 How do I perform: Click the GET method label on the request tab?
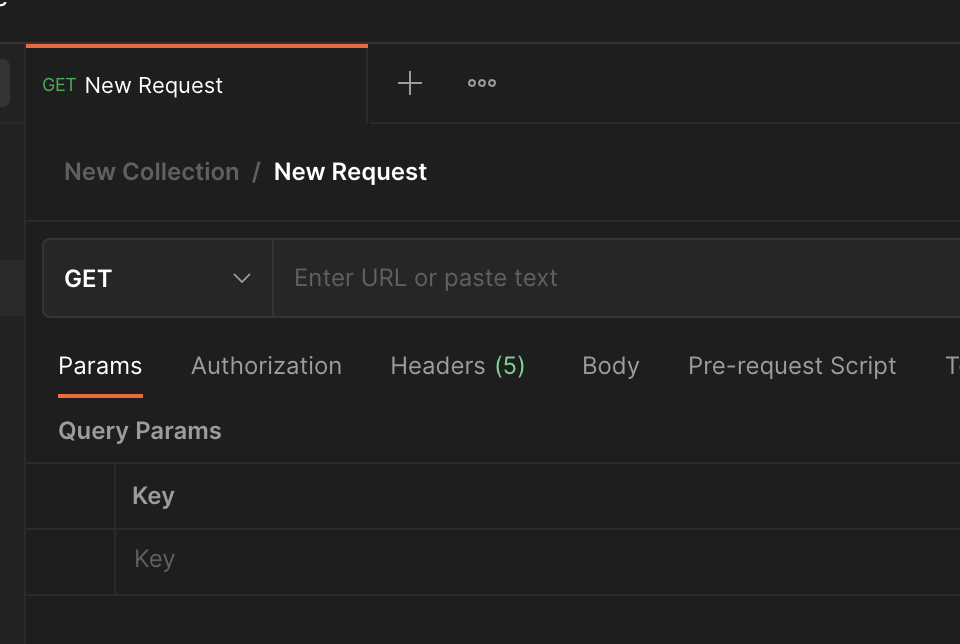(57, 85)
